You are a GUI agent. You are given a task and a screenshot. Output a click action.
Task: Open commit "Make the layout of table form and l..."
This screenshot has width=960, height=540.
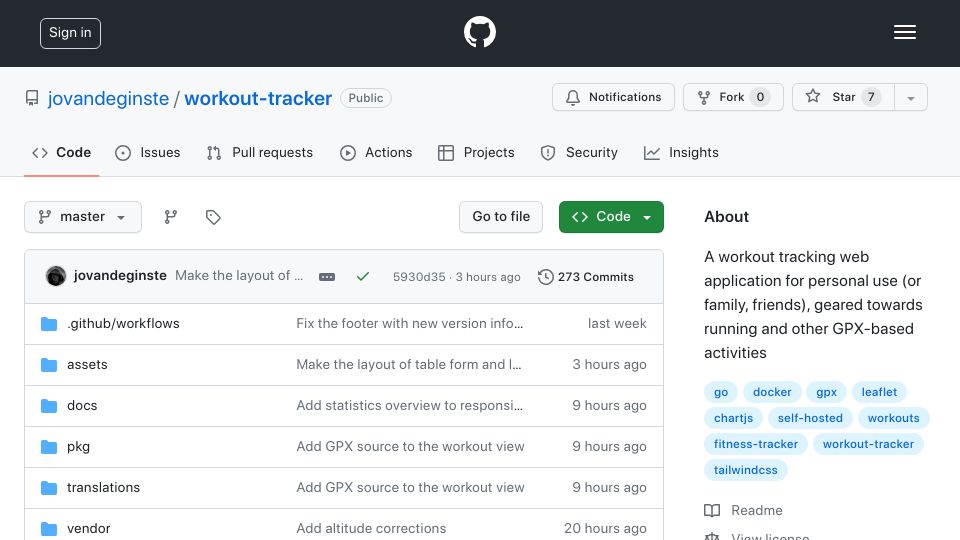pyautogui.click(x=409, y=364)
